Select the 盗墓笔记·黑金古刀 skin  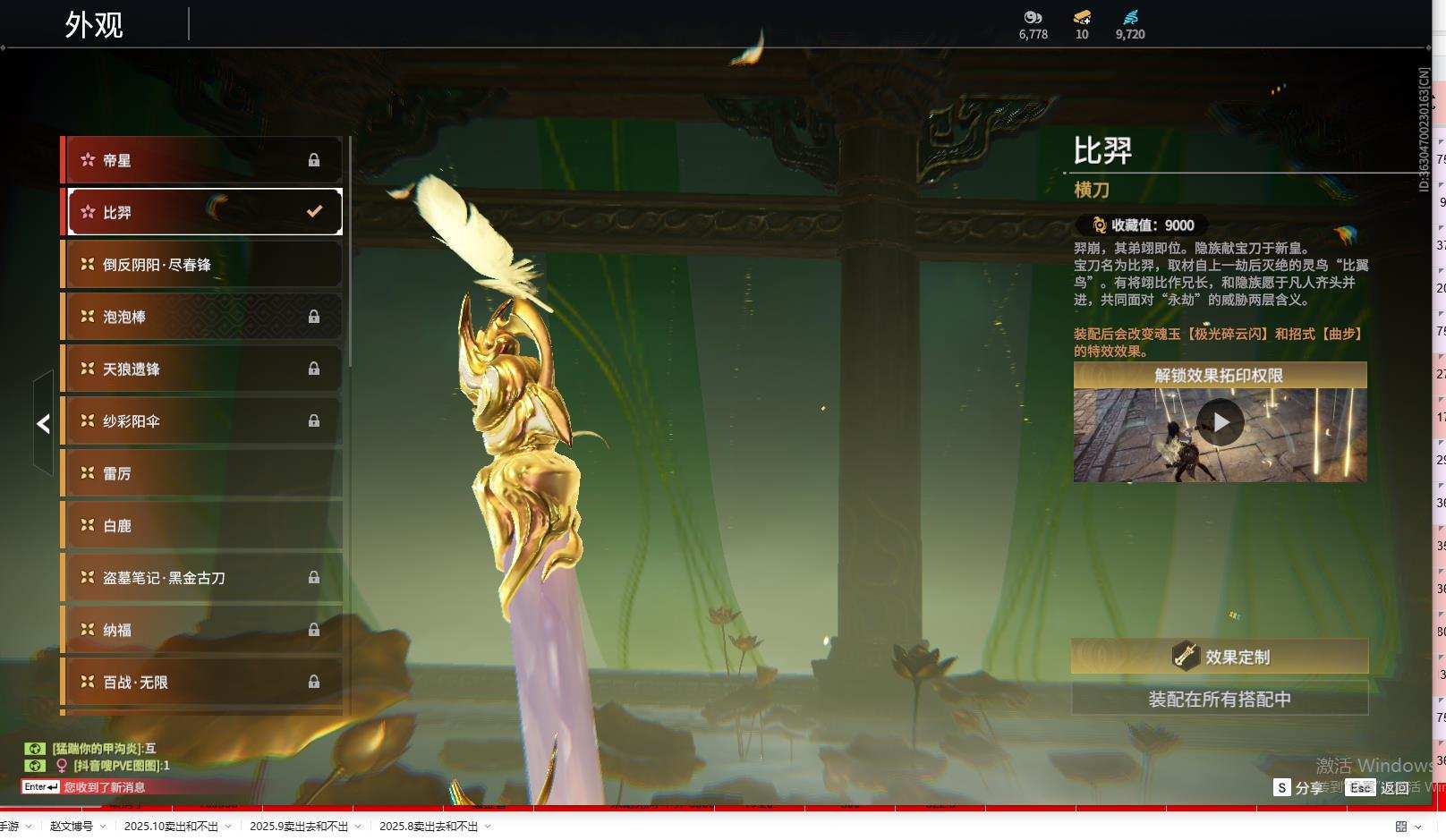(x=201, y=578)
